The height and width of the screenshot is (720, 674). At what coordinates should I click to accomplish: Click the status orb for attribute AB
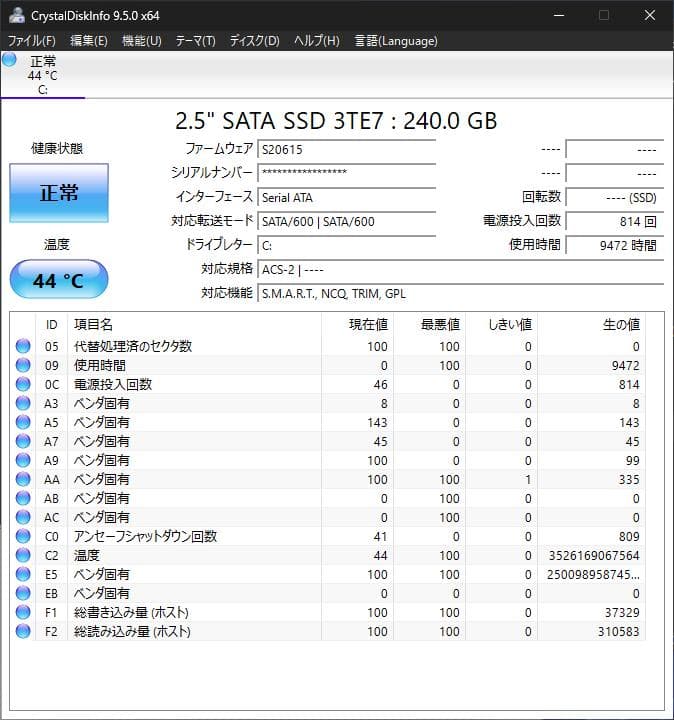pos(23,498)
